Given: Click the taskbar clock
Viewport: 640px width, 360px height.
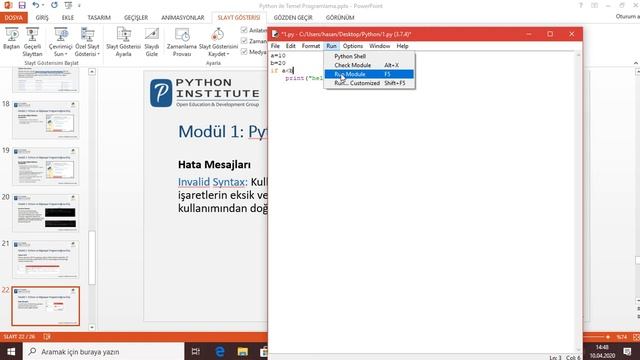Looking at the screenshot, I should tap(602, 351).
